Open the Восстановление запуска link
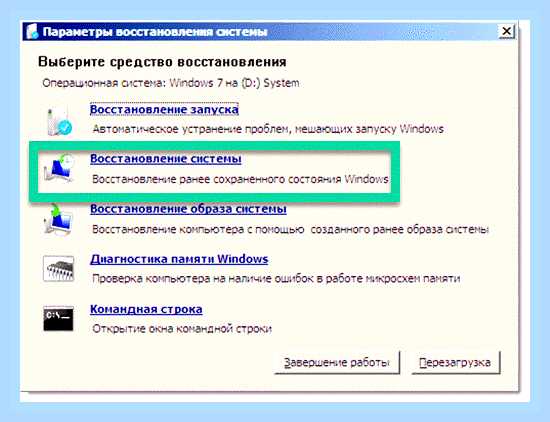 (164, 109)
